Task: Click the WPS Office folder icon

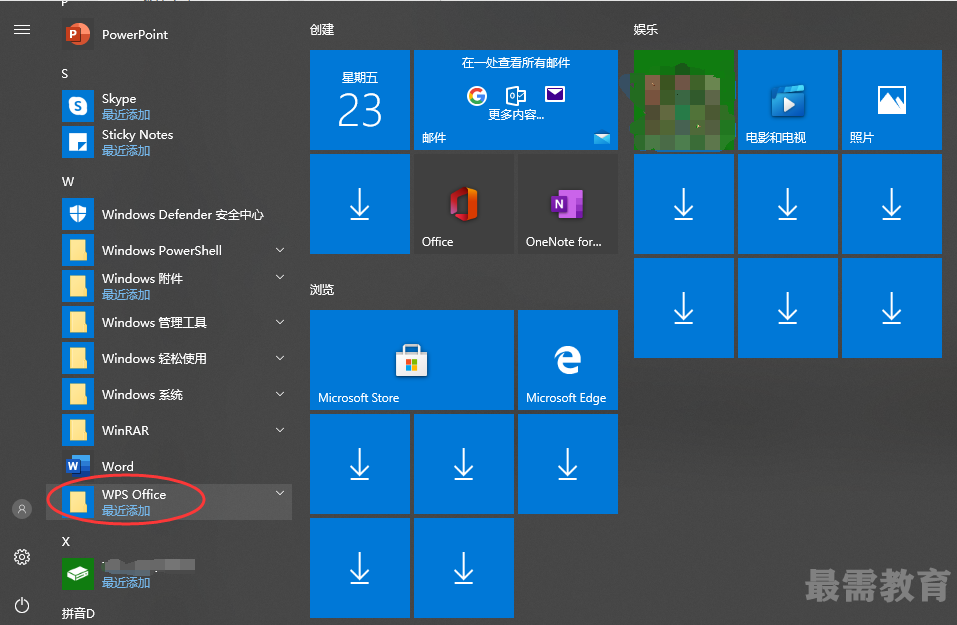Action: [78, 502]
